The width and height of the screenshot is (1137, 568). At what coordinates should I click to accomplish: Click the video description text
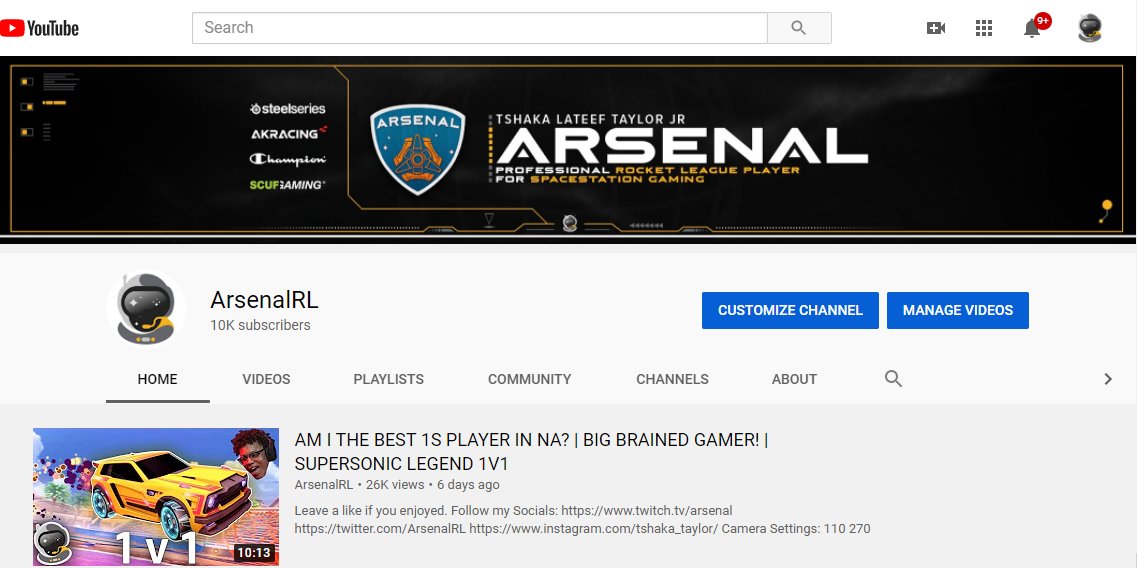point(582,519)
